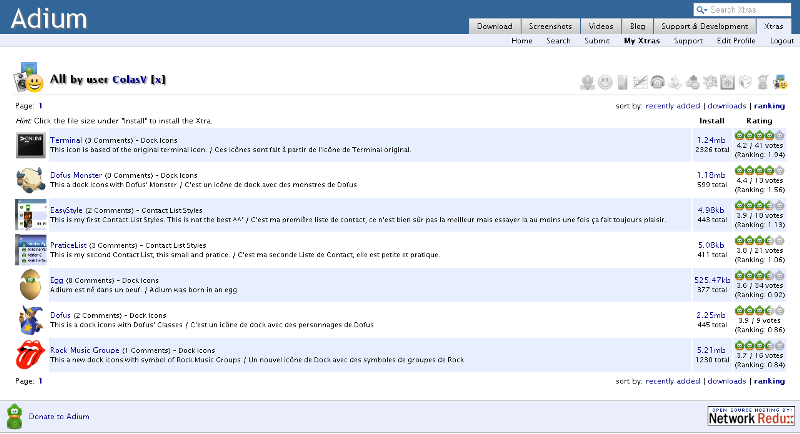Click the All Xtras icon beside heading
The width and height of the screenshot is (800, 434).
point(29,80)
